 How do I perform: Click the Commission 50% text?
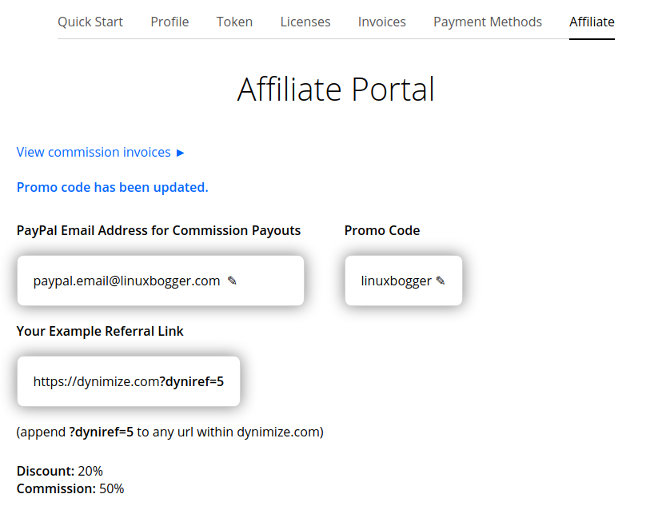coord(70,489)
